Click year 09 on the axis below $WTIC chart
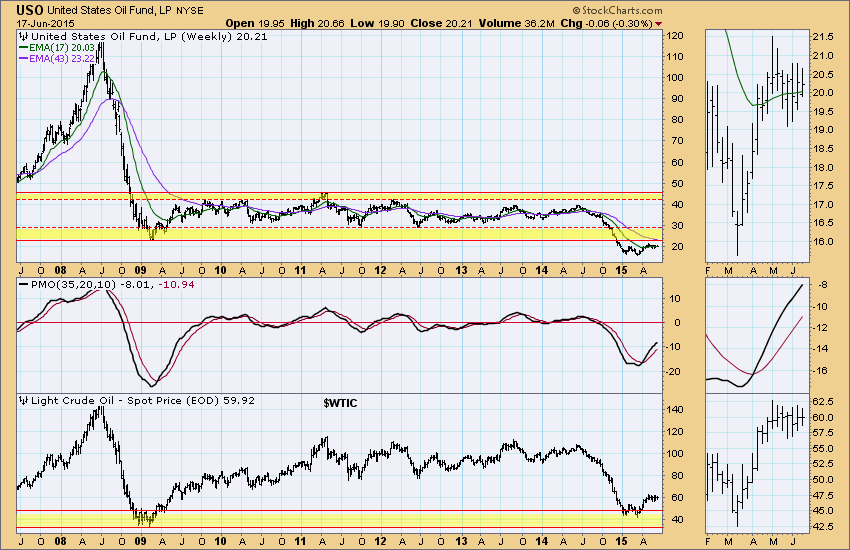 (x=140, y=541)
